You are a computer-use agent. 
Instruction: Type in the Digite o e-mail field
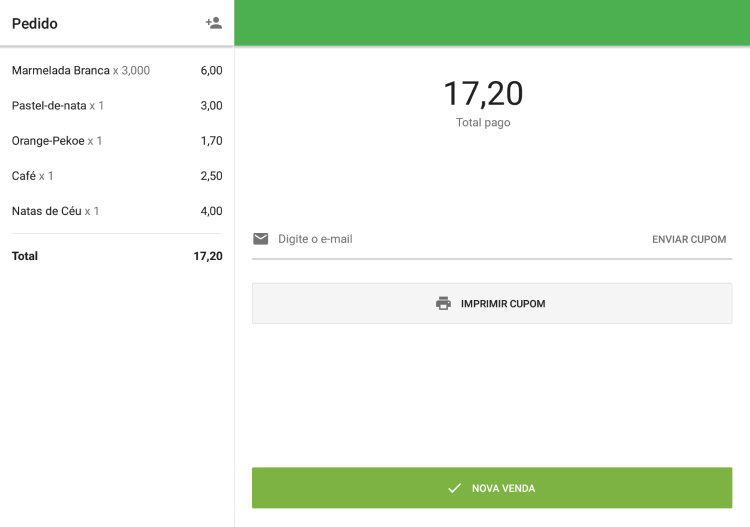coord(450,239)
